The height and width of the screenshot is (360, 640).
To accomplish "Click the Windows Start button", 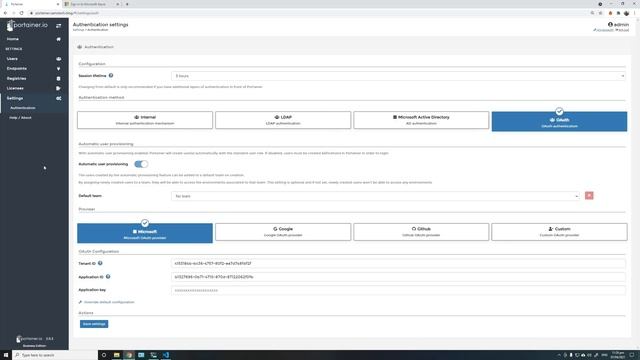I will [6, 355].
